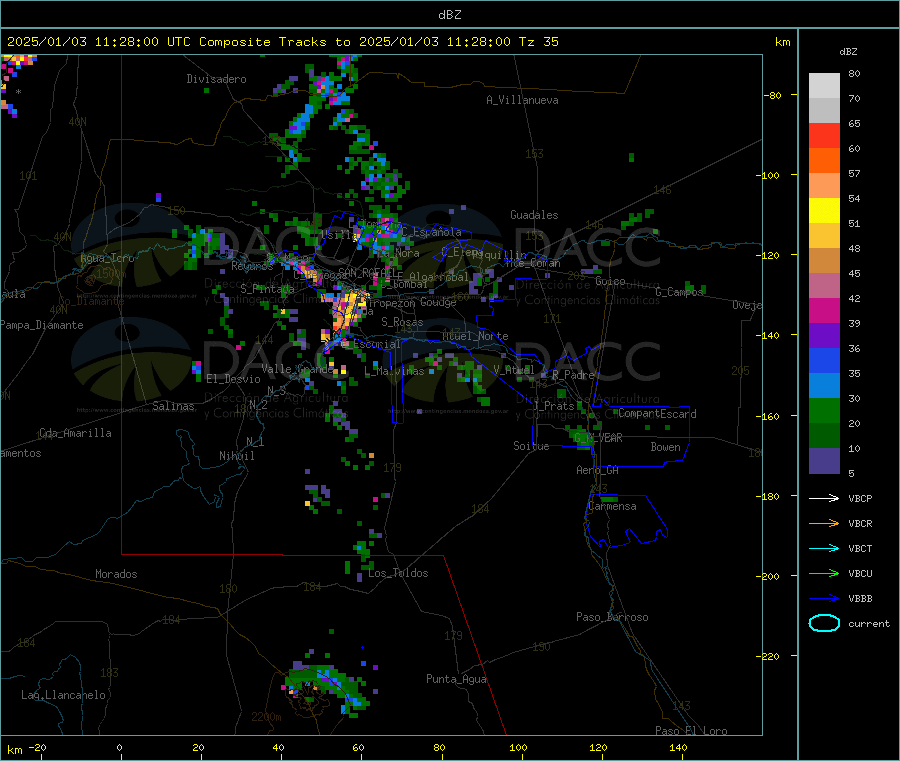Screen dimensions: 900x761
Task: Select the bright green 20-30 dBZ swatch
Action: coord(824,411)
